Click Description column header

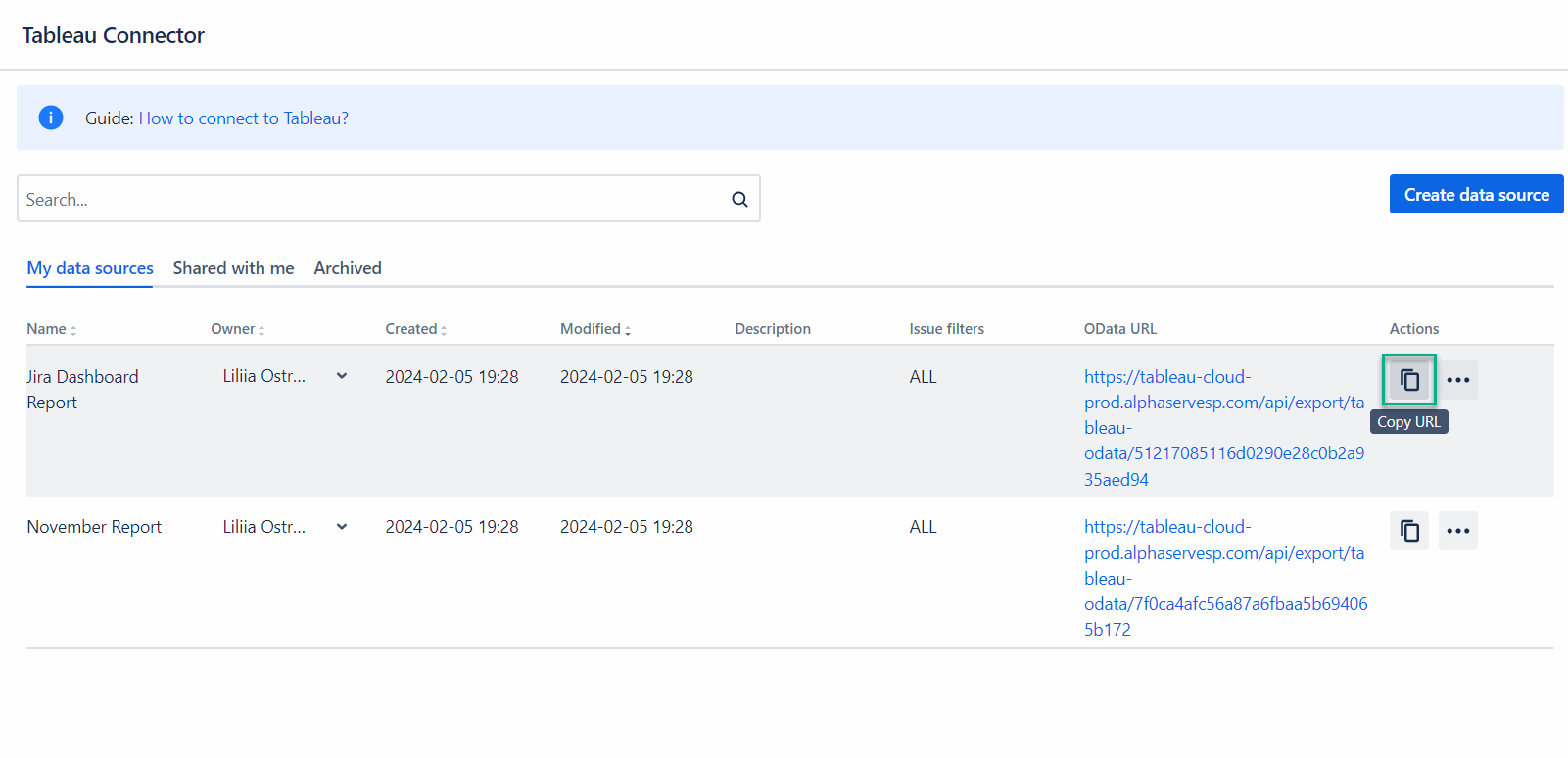[773, 329]
